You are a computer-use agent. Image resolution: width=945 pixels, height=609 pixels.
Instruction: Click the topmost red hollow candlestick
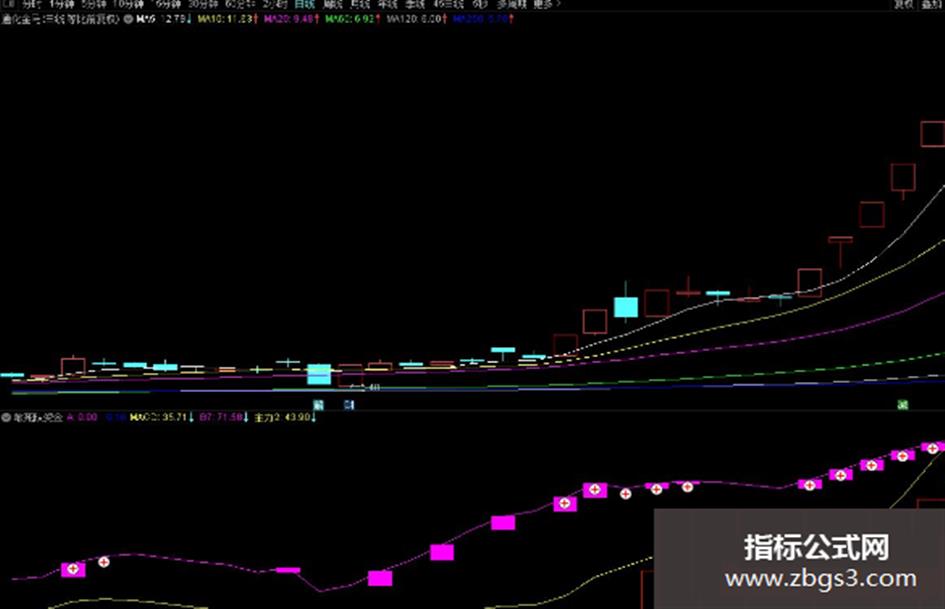point(932,134)
